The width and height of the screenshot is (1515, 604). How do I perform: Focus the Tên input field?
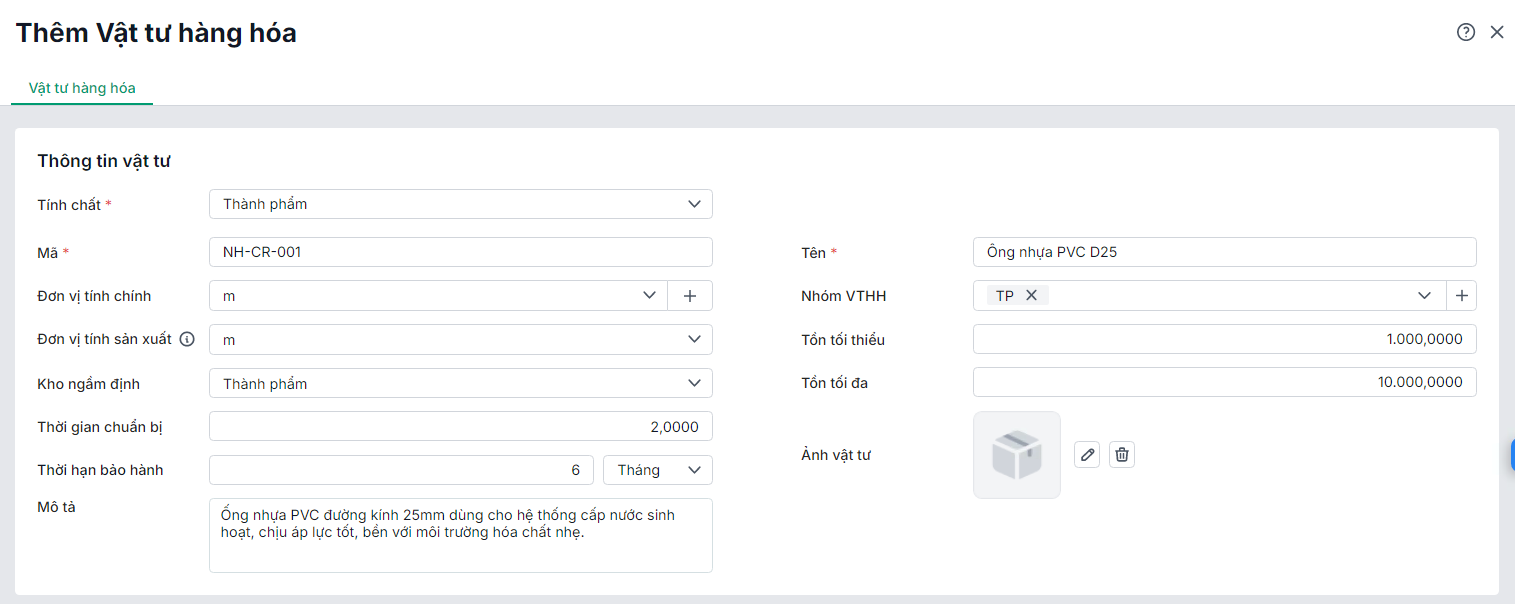1224,252
